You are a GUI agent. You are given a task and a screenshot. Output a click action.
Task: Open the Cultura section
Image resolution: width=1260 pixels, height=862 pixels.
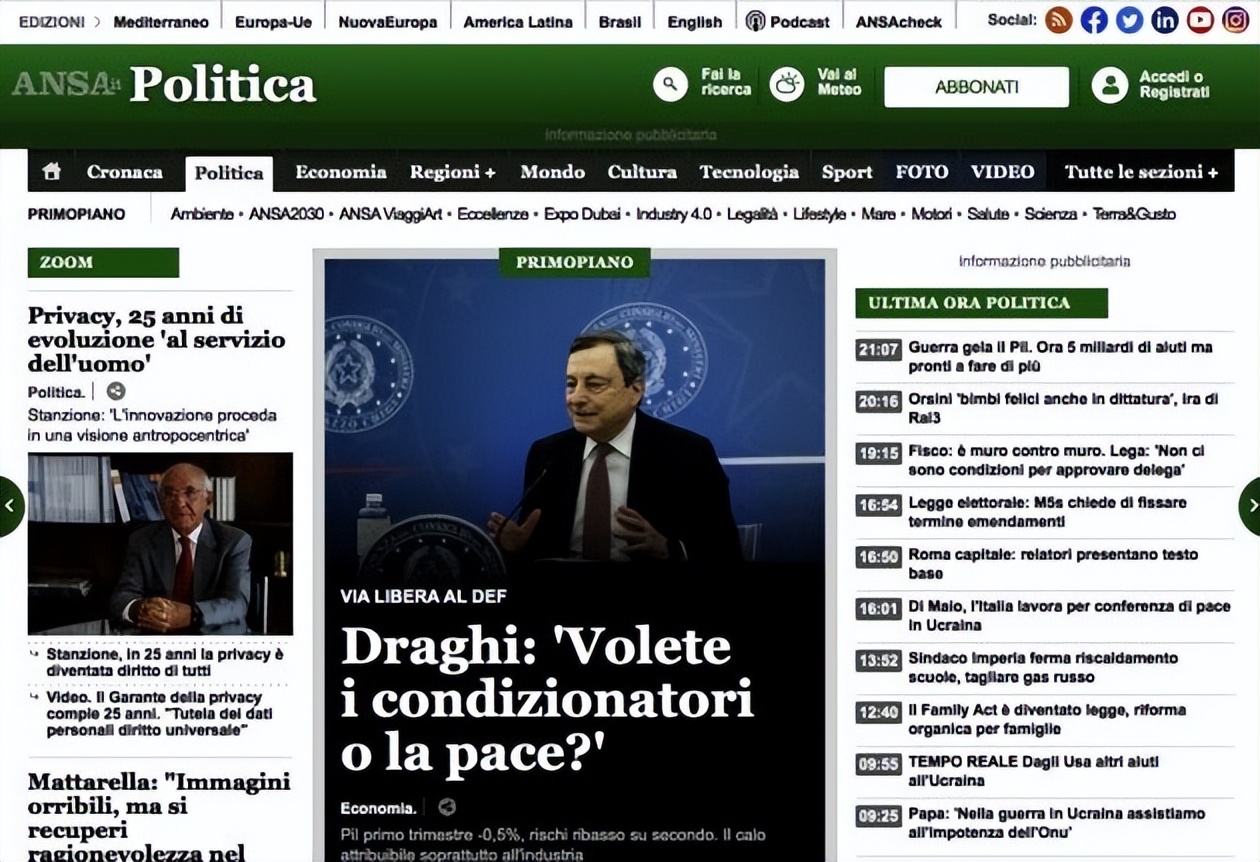pyautogui.click(x=642, y=172)
